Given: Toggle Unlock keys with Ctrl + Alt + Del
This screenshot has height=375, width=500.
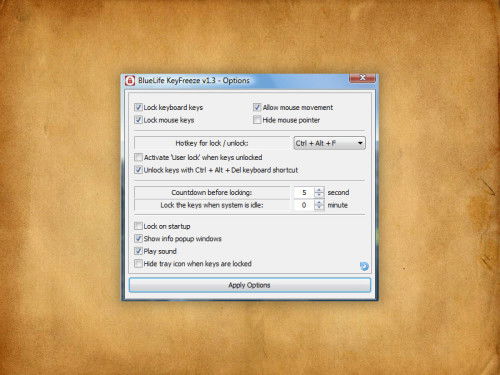Looking at the screenshot, I should (x=138, y=170).
